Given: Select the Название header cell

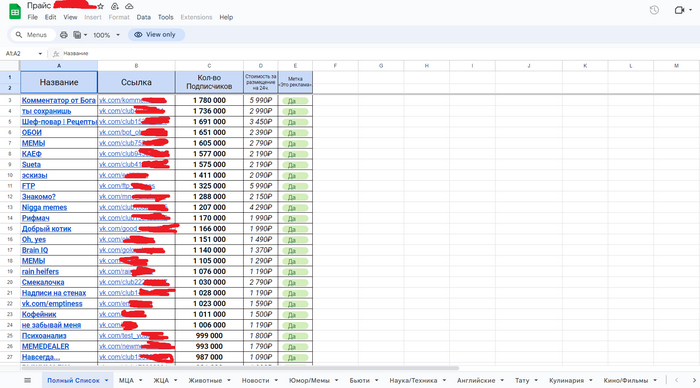Looking at the screenshot, I should pos(59,82).
